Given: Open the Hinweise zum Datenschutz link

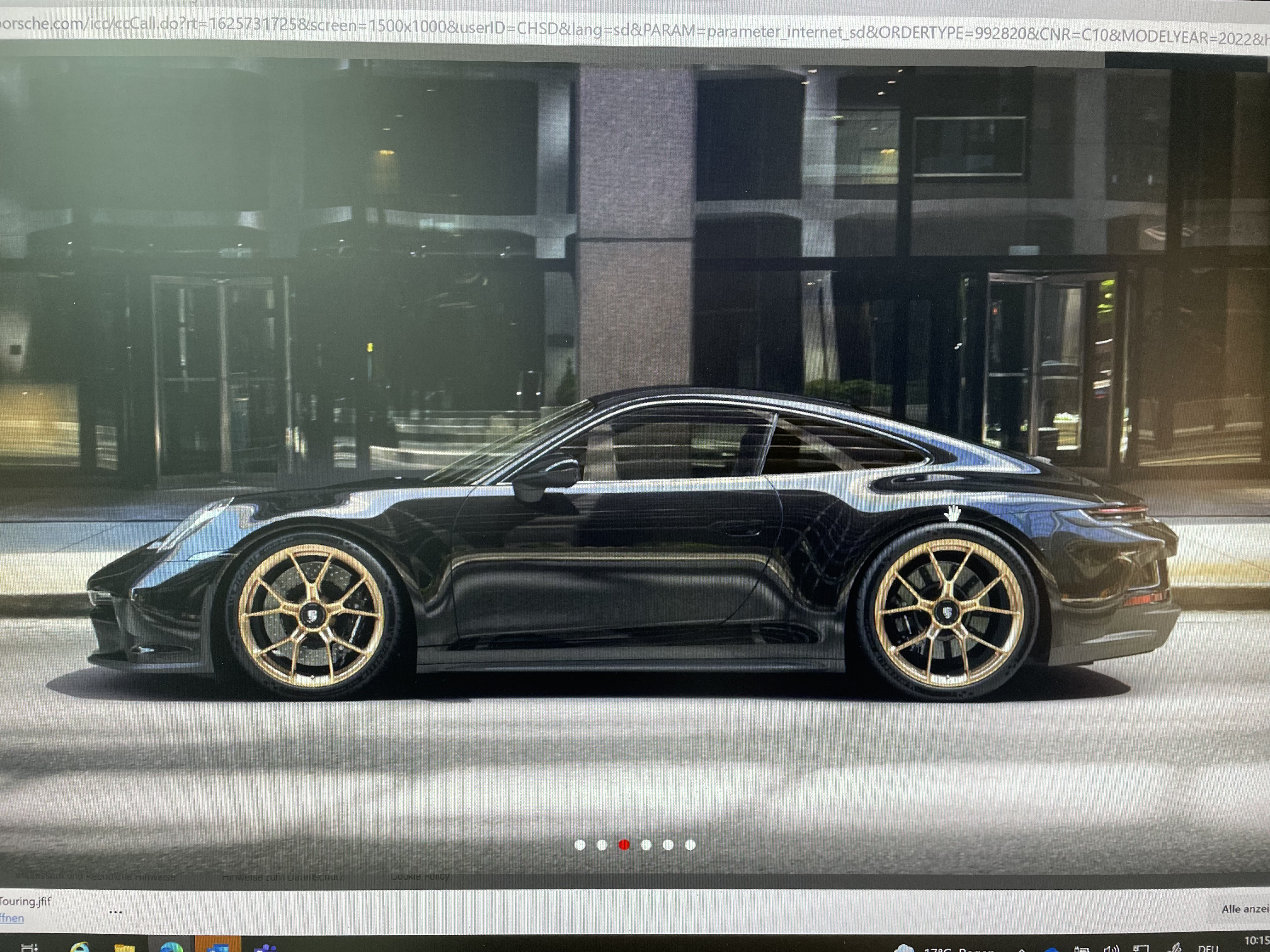Looking at the screenshot, I should pyautogui.click(x=283, y=877).
